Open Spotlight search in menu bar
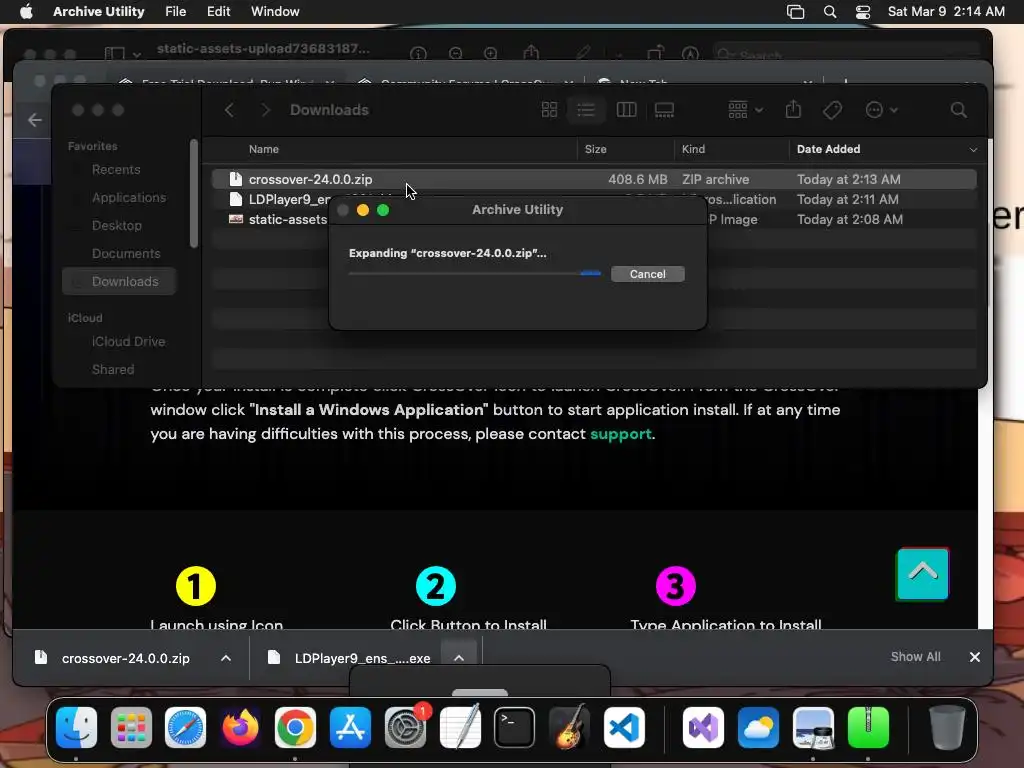 coord(829,12)
